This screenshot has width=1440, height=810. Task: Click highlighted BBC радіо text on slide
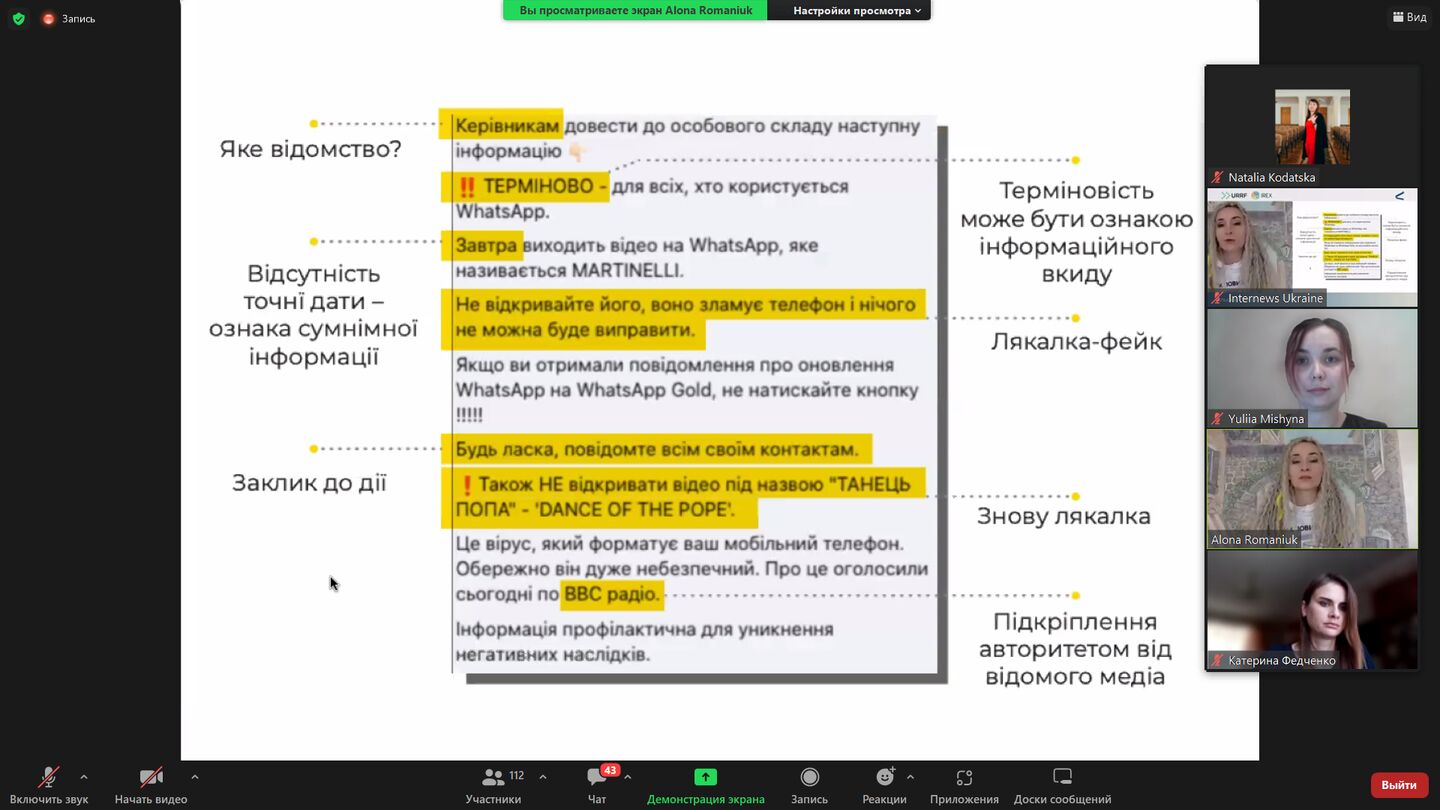pyautogui.click(x=612, y=594)
